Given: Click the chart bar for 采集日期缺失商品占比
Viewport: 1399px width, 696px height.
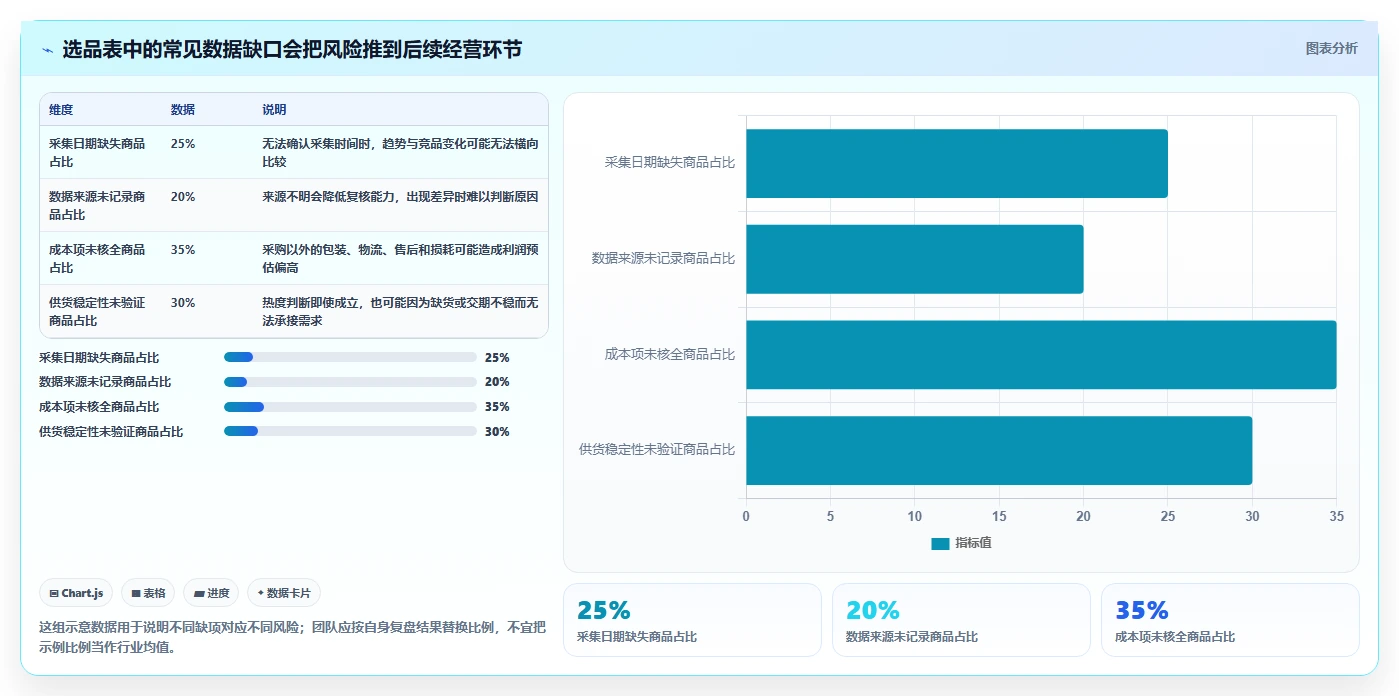Looking at the screenshot, I should (x=957, y=163).
